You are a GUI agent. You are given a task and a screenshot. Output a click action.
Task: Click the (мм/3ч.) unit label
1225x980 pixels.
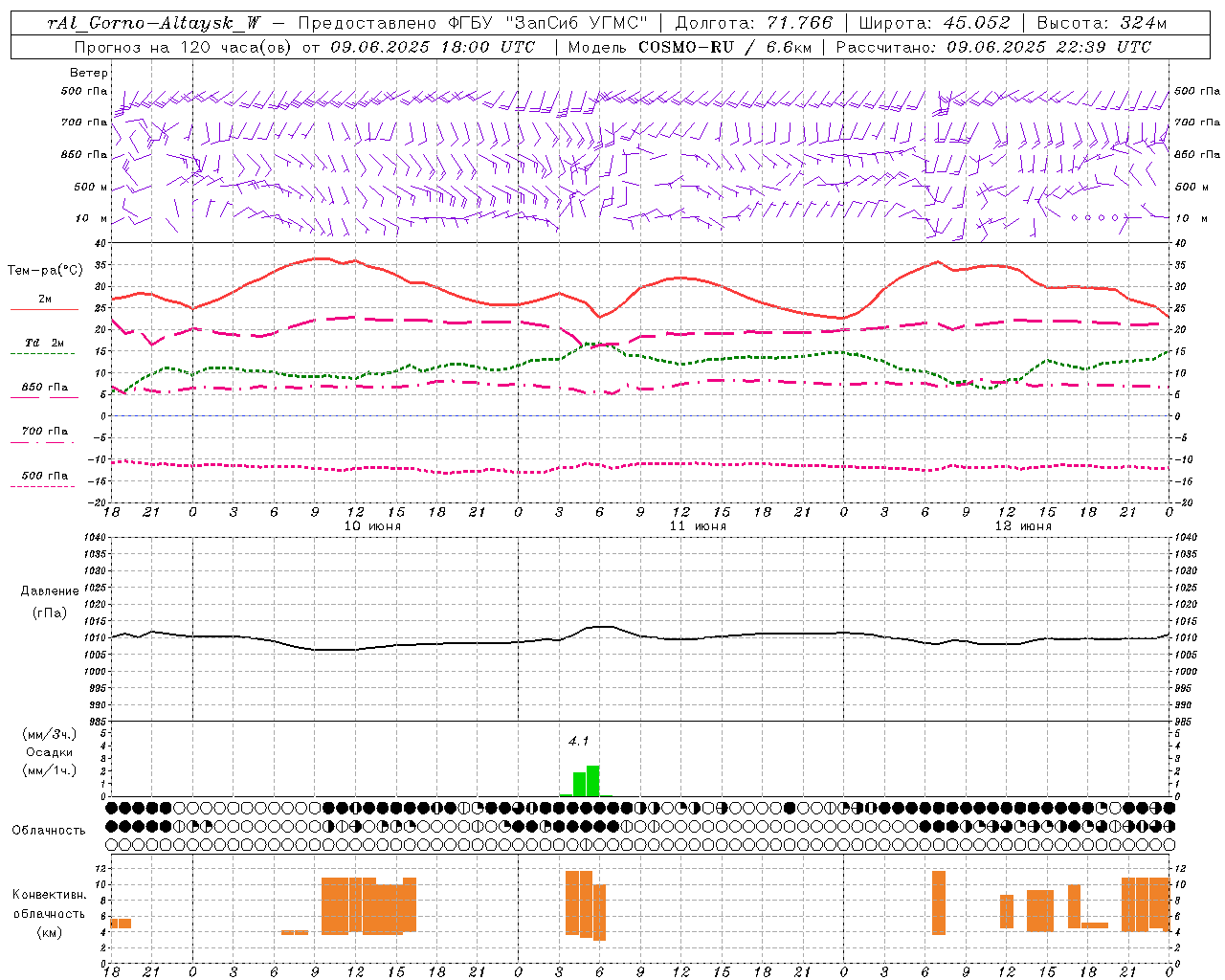point(50,734)
